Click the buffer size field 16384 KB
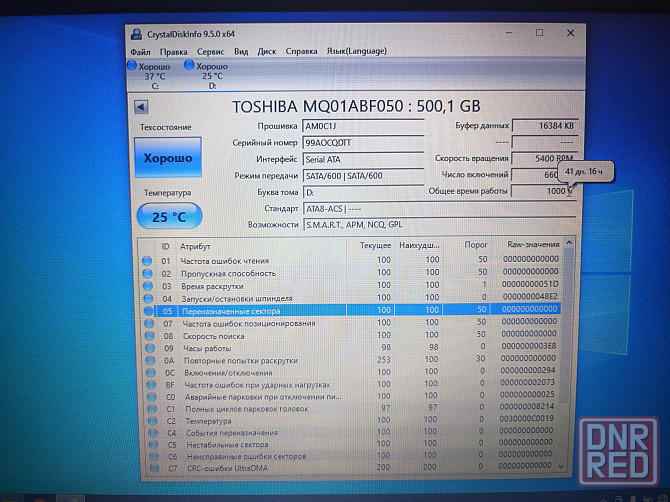The width and height of the screenshot is (670, 502). pos(545,126)
